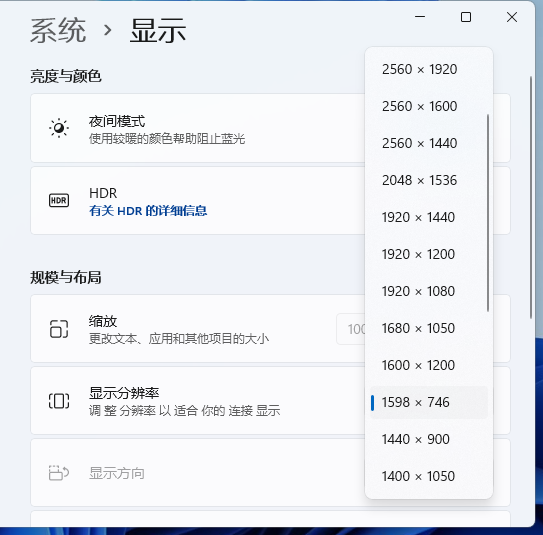Open the HDR settings row

coord(270,200)
